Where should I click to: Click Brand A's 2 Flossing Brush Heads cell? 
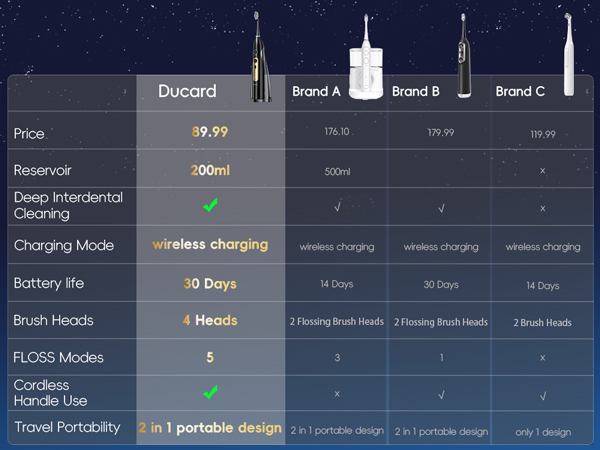point(337,321)
